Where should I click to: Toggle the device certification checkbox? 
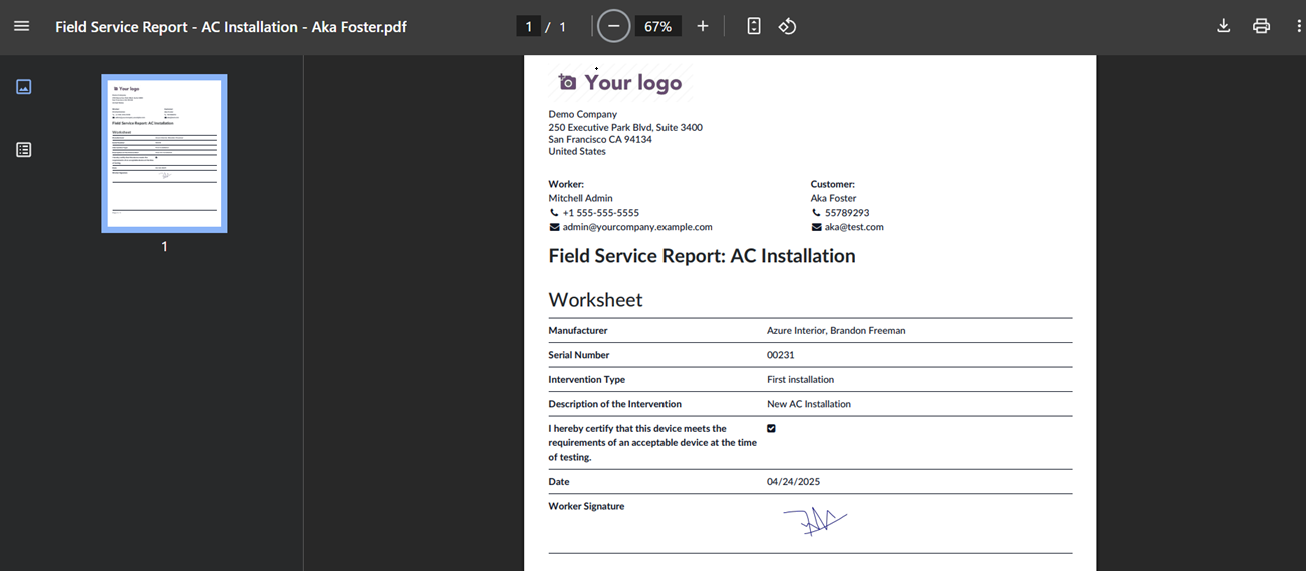[x=771, y=428]
